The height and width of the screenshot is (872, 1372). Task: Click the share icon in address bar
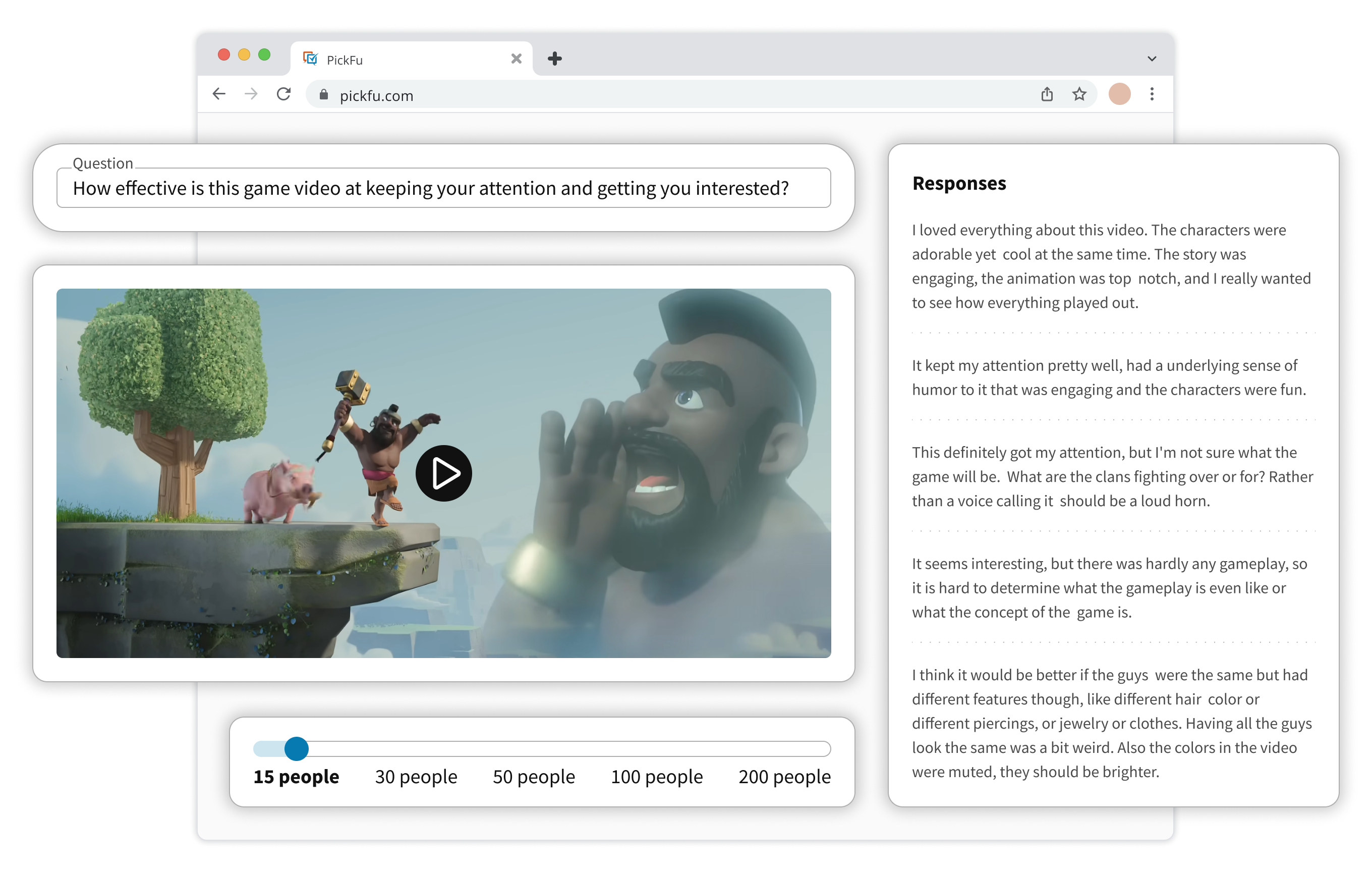tap(1047, 94)
